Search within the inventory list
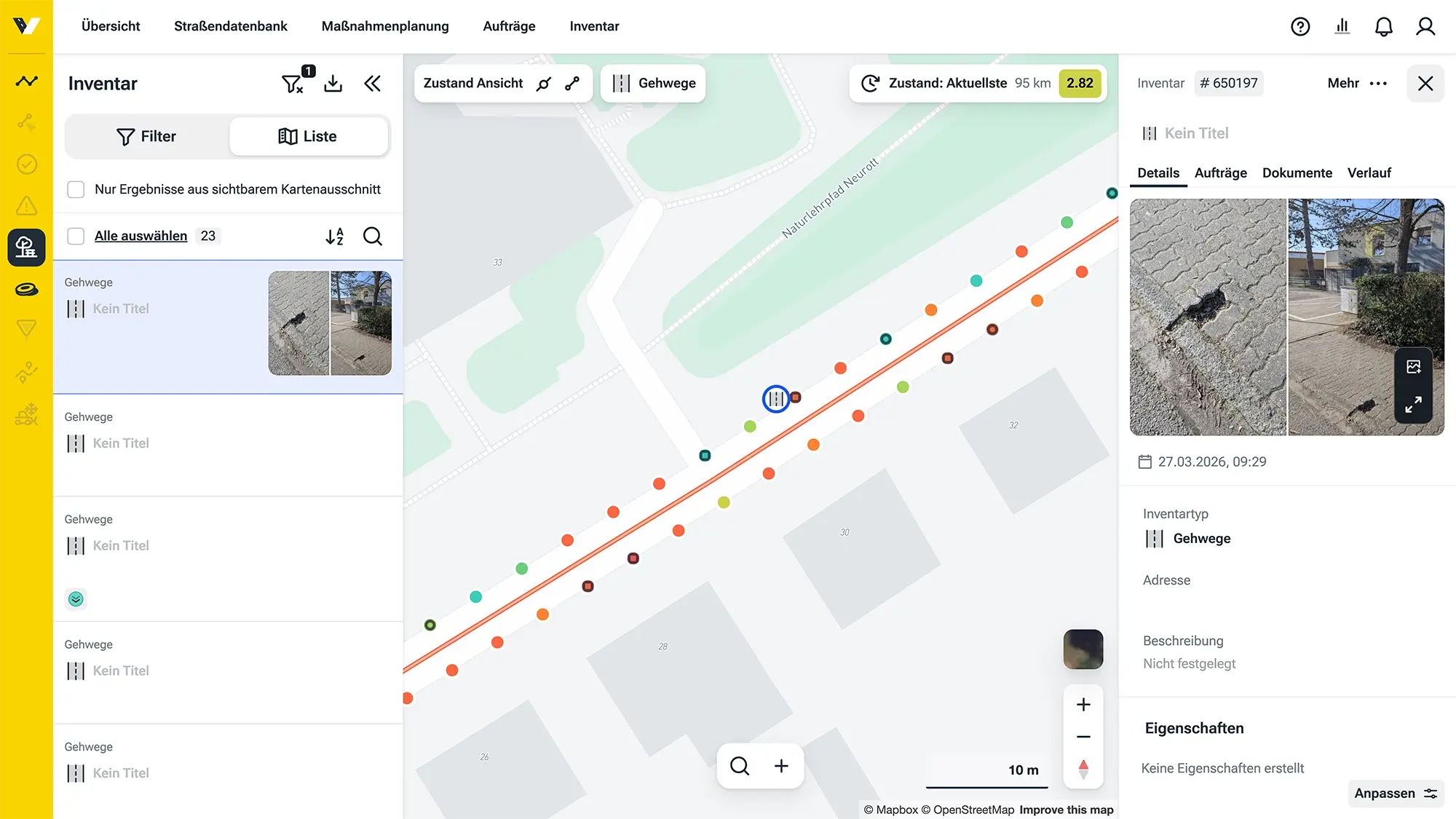This screenshot has height=819, width=1456. pyautogui.click(x=373, y=236)
